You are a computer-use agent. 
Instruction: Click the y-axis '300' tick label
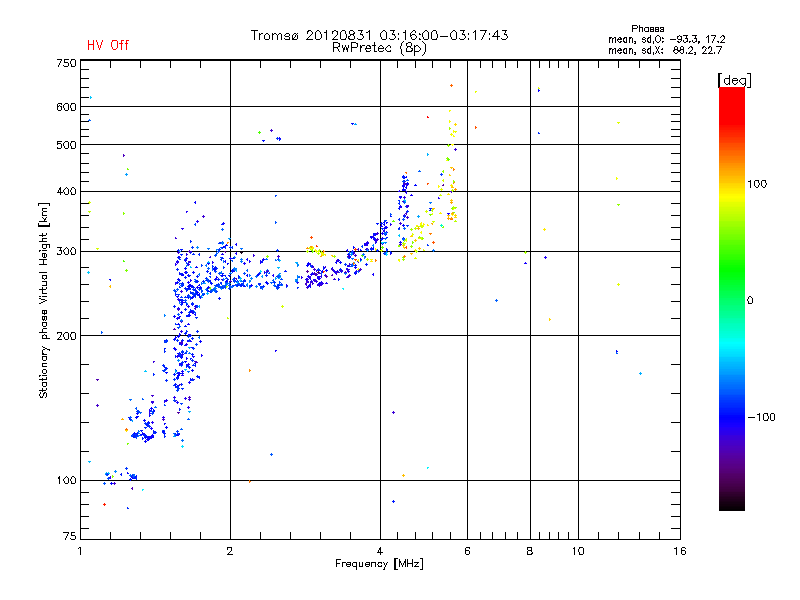pyautogui.click(x=66, y=252)
